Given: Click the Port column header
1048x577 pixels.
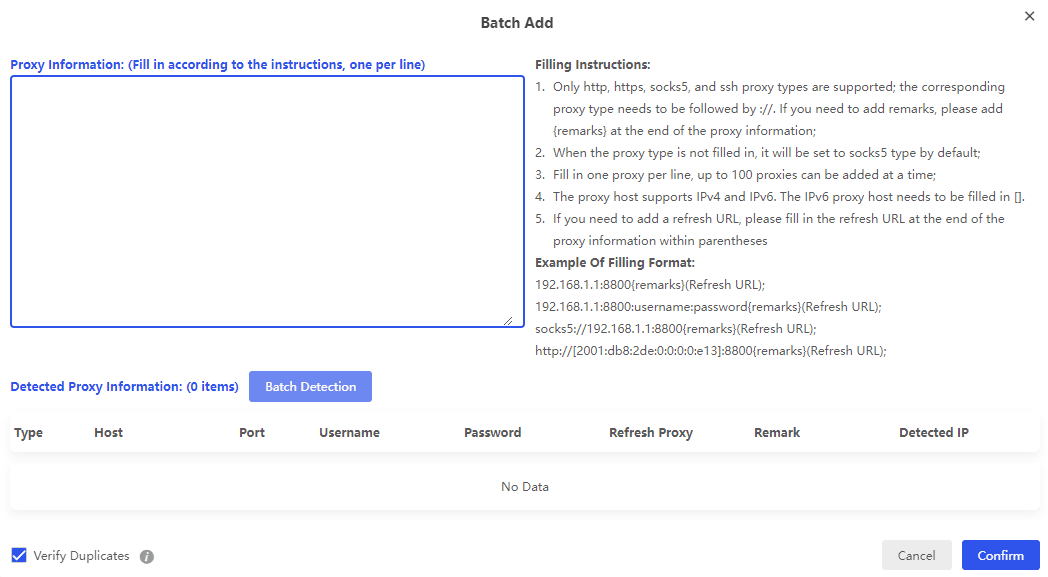Looking at the screenshot, I should point(252,433).
